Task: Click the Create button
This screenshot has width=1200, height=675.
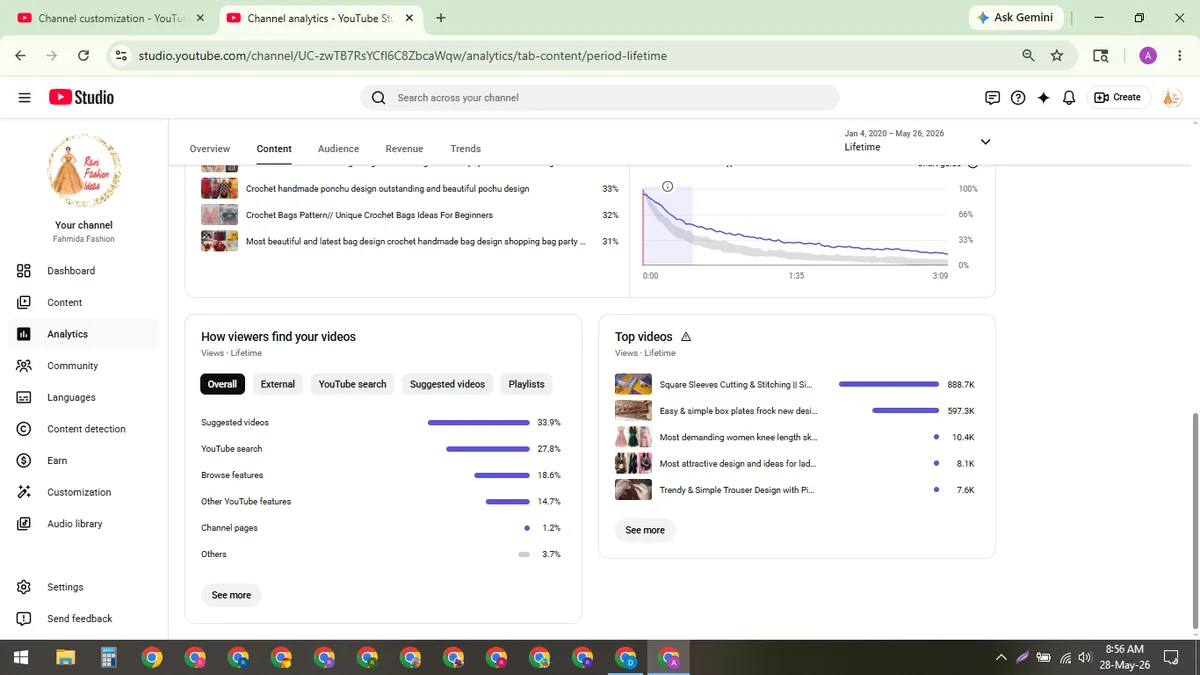Action: tap(1117, 97)
